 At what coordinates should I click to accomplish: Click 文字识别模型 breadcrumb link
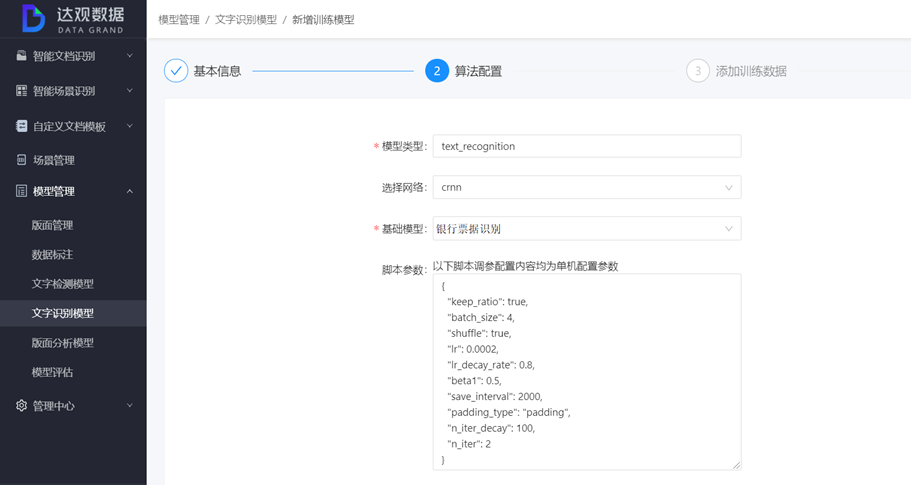tap(246, 20)
